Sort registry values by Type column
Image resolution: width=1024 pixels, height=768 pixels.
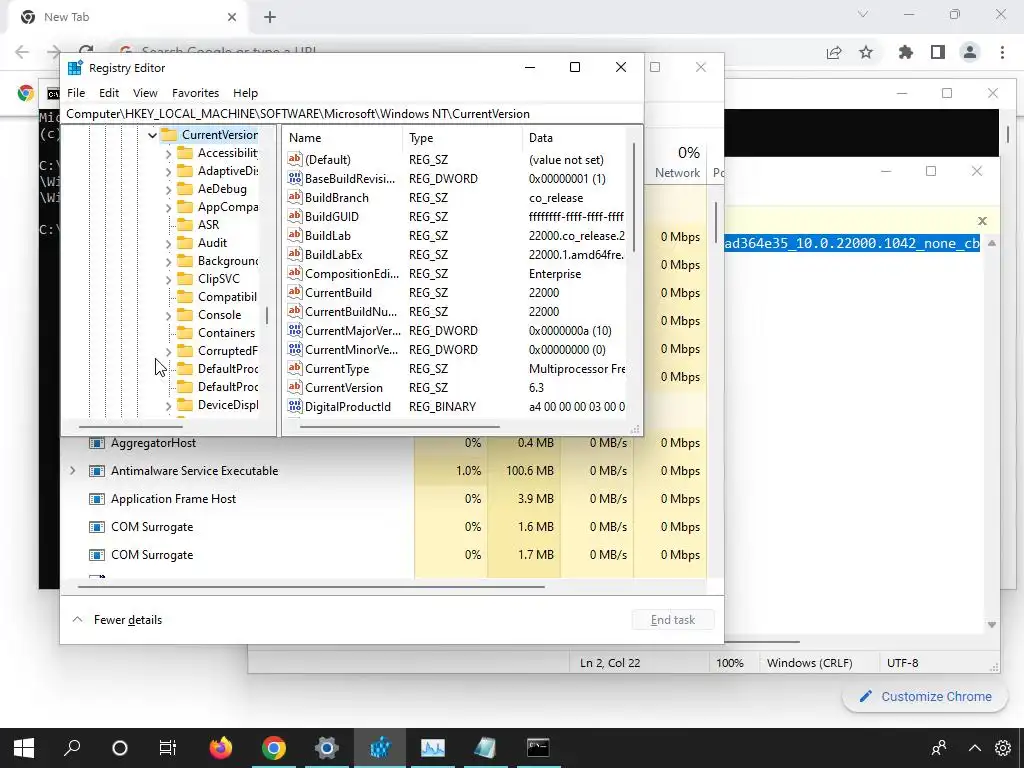click(462, 138)
